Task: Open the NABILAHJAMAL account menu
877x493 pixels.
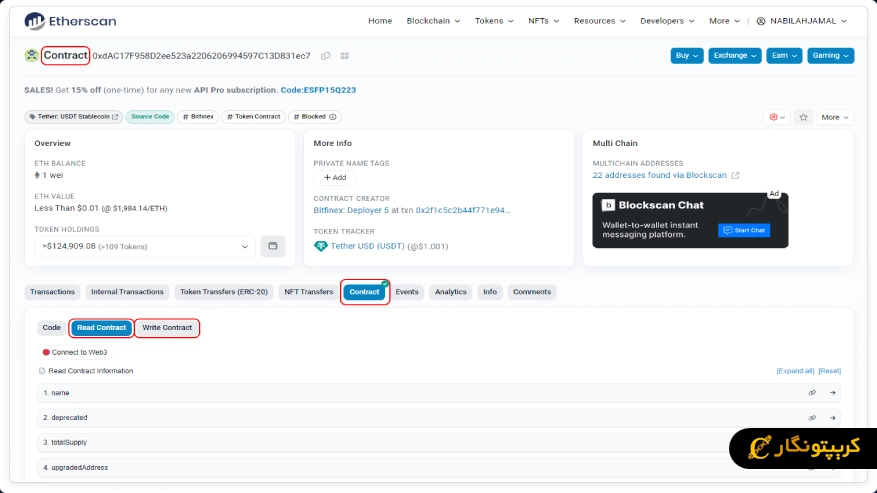Action: click(802, 21)
